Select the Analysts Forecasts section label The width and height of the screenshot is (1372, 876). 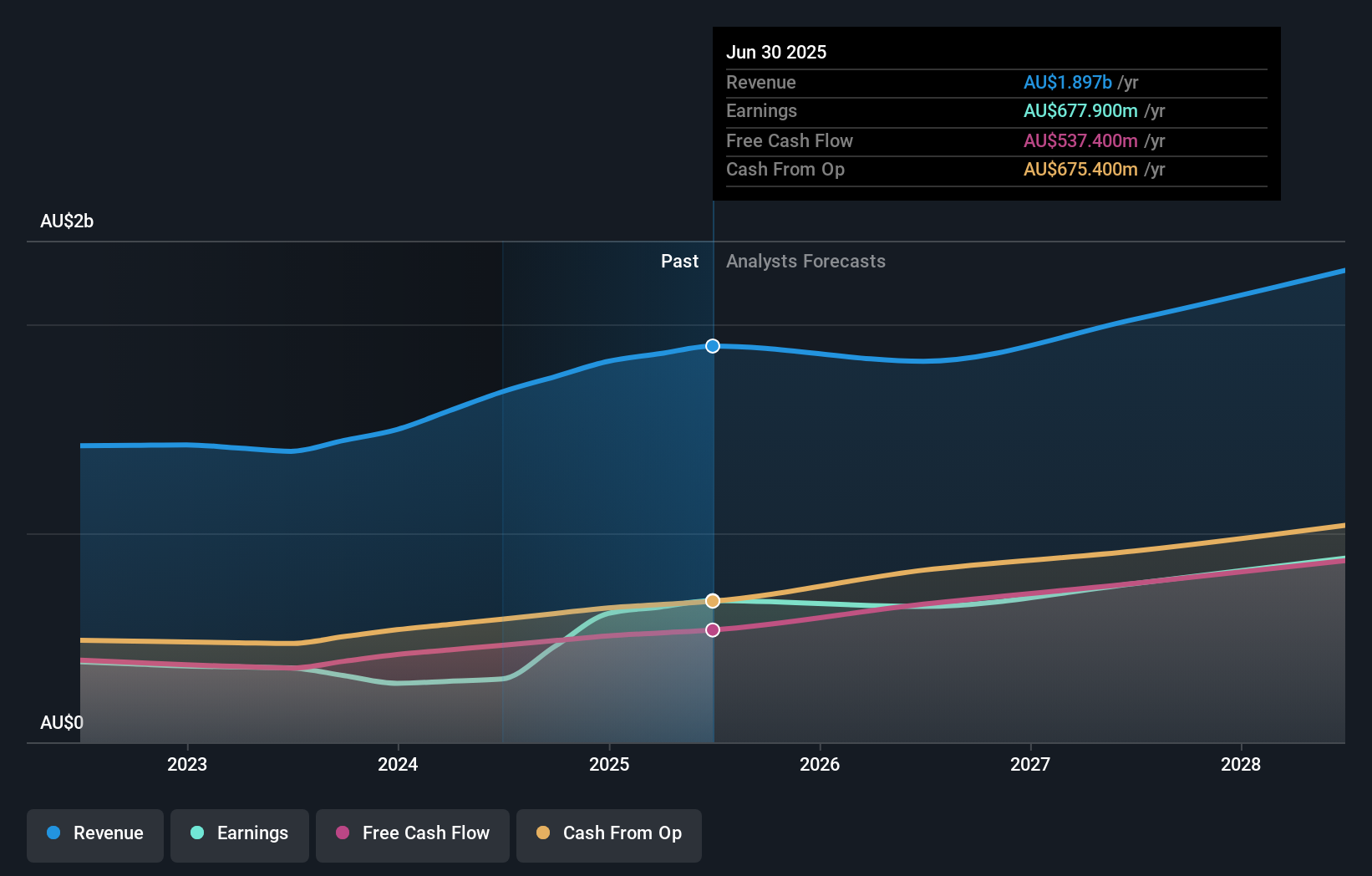[x=805, y=261]
